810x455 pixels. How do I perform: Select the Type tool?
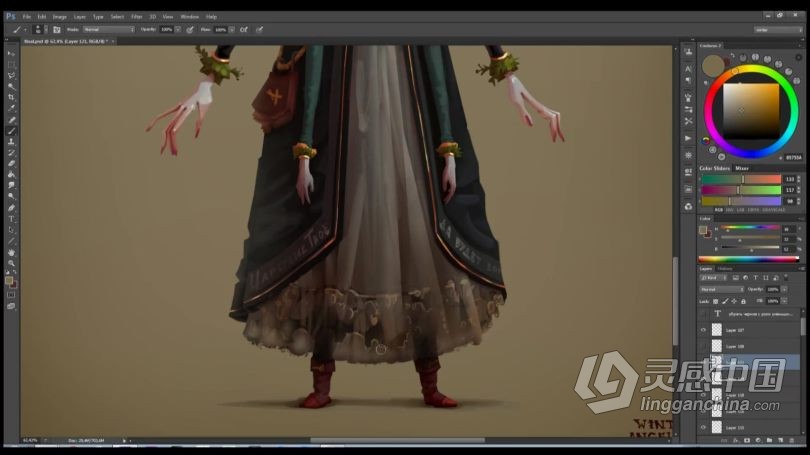click(x=11, y=219)
